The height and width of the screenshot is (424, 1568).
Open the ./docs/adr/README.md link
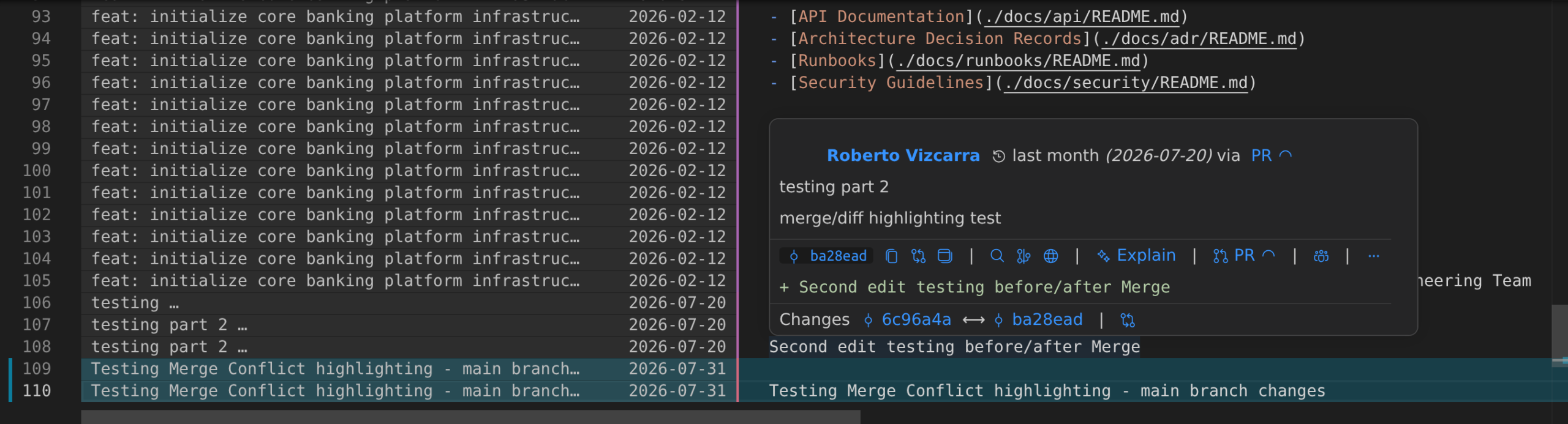[x=1199, y=39]
